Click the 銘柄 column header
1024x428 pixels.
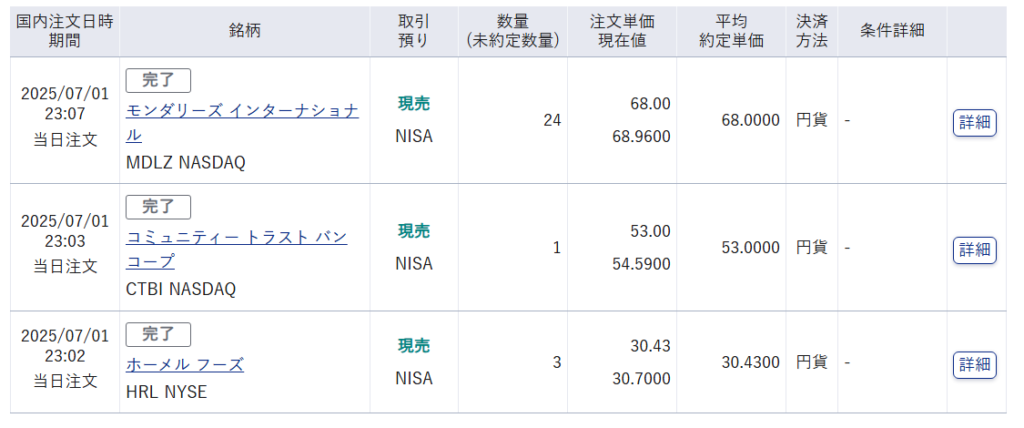[x=245, y=31]
